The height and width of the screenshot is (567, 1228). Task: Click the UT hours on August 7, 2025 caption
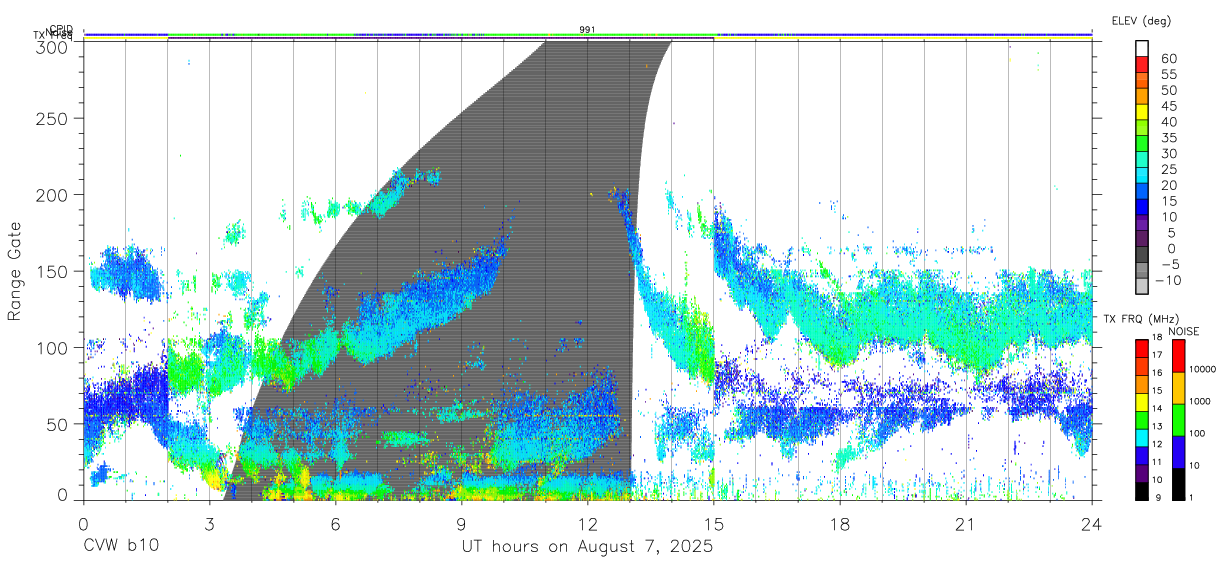click(x=588, y=547)
